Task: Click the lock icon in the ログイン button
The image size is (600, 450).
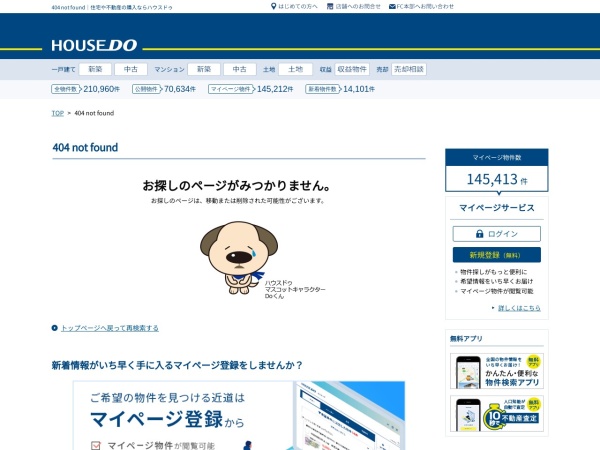Action: coord(479,234)
